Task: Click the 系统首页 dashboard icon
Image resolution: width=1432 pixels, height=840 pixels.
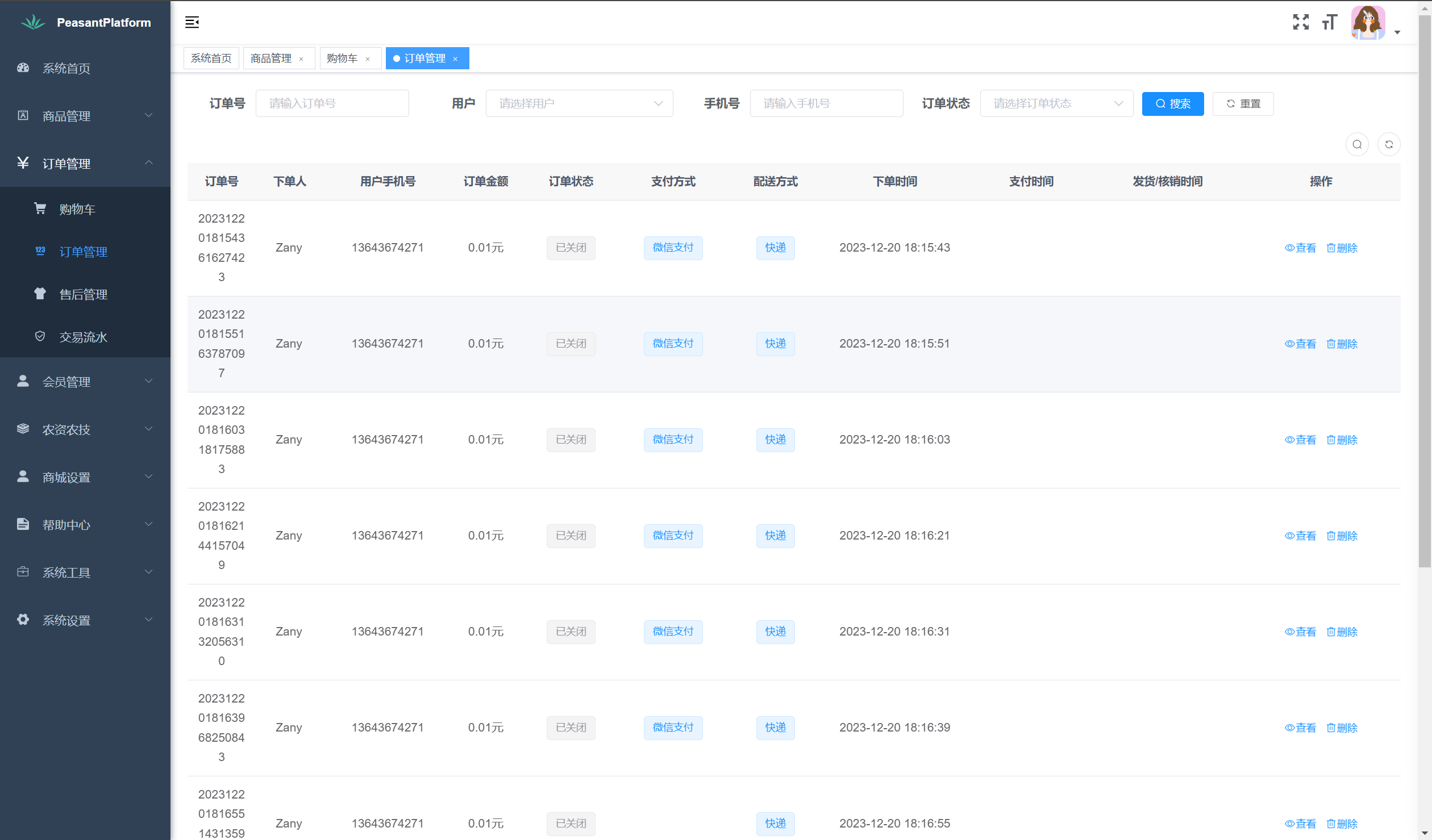Action: point(23,68)
